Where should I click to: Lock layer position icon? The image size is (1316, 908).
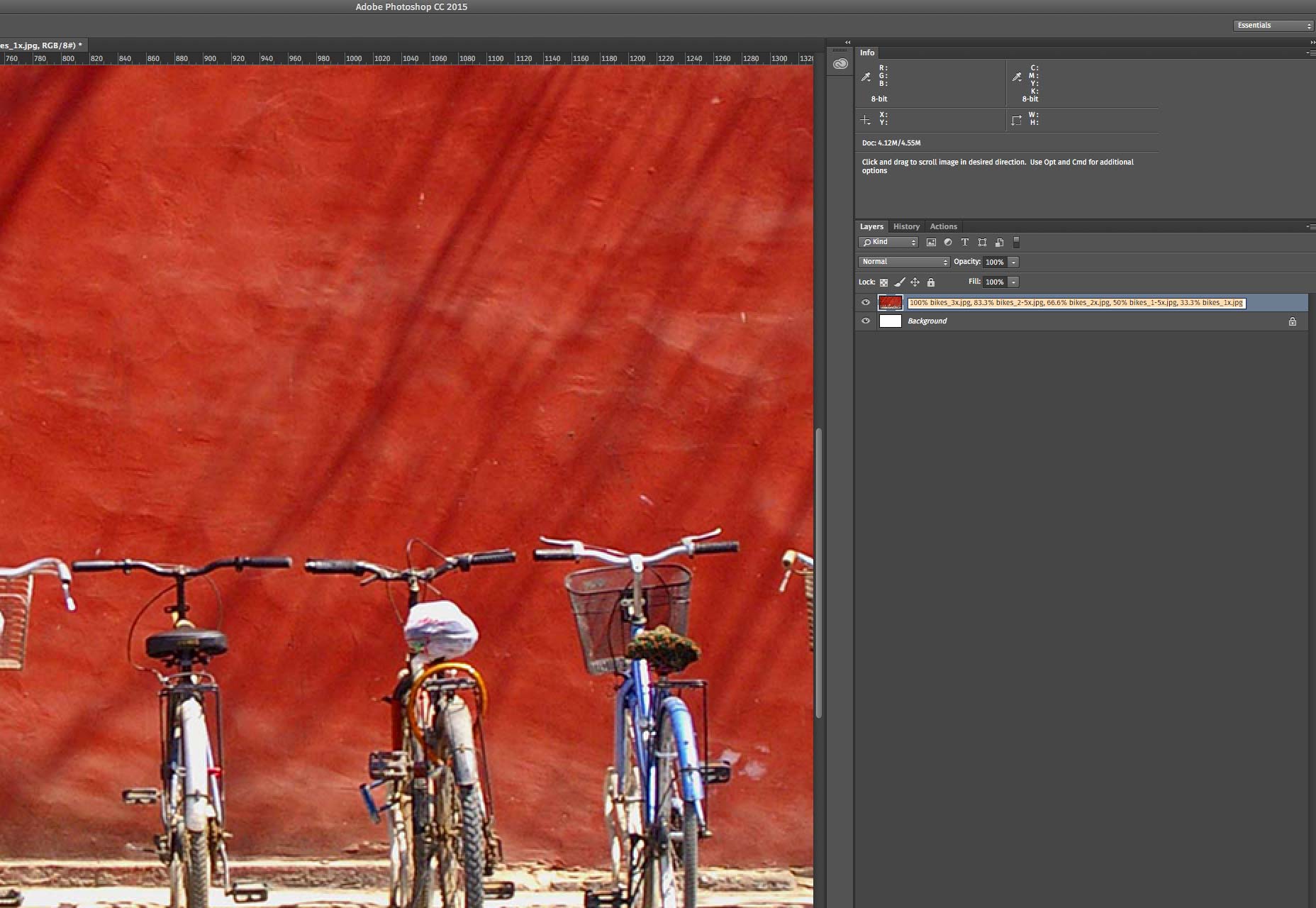915,282
